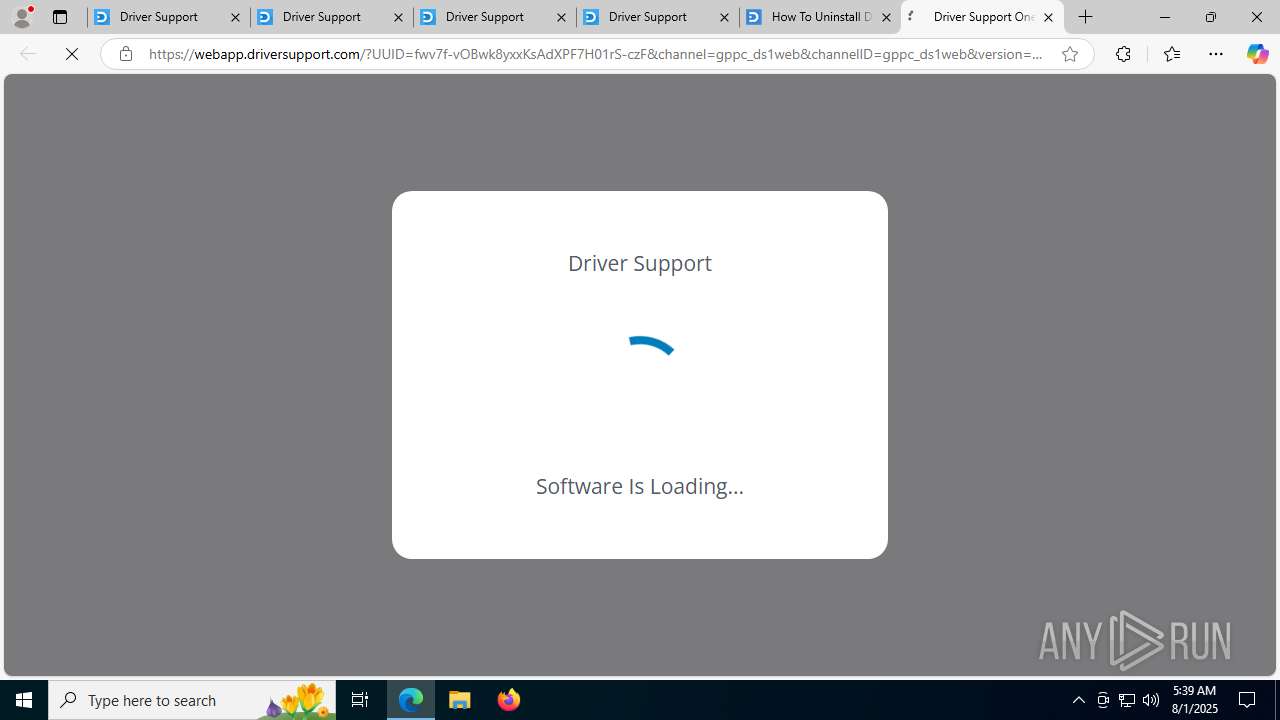Open the network status tray icon
This screenshot has height=720, width=1280.
pyautogui.click(x=1126, y=700)
